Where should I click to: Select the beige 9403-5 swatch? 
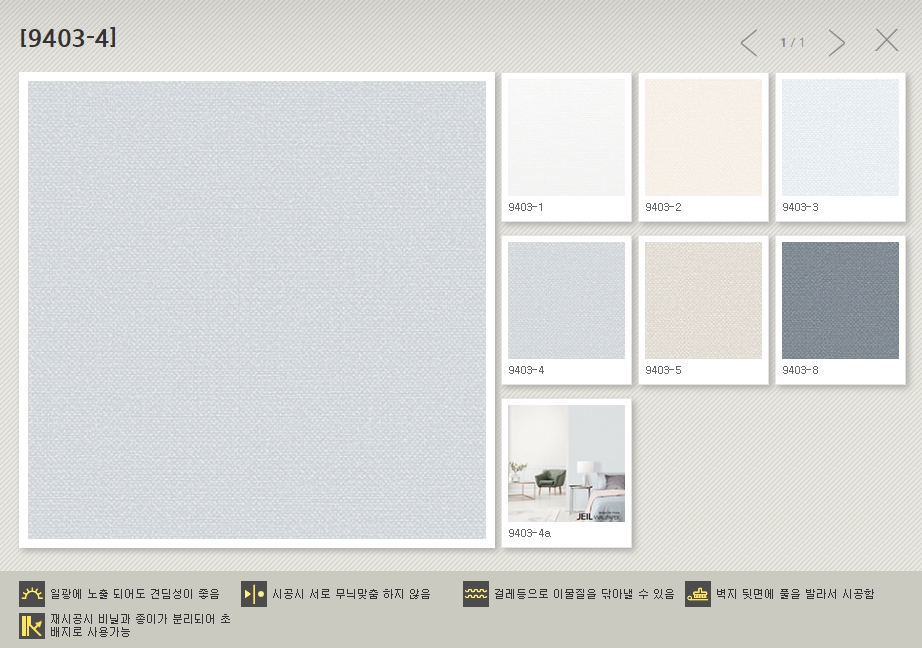click(x=703, y=301)
